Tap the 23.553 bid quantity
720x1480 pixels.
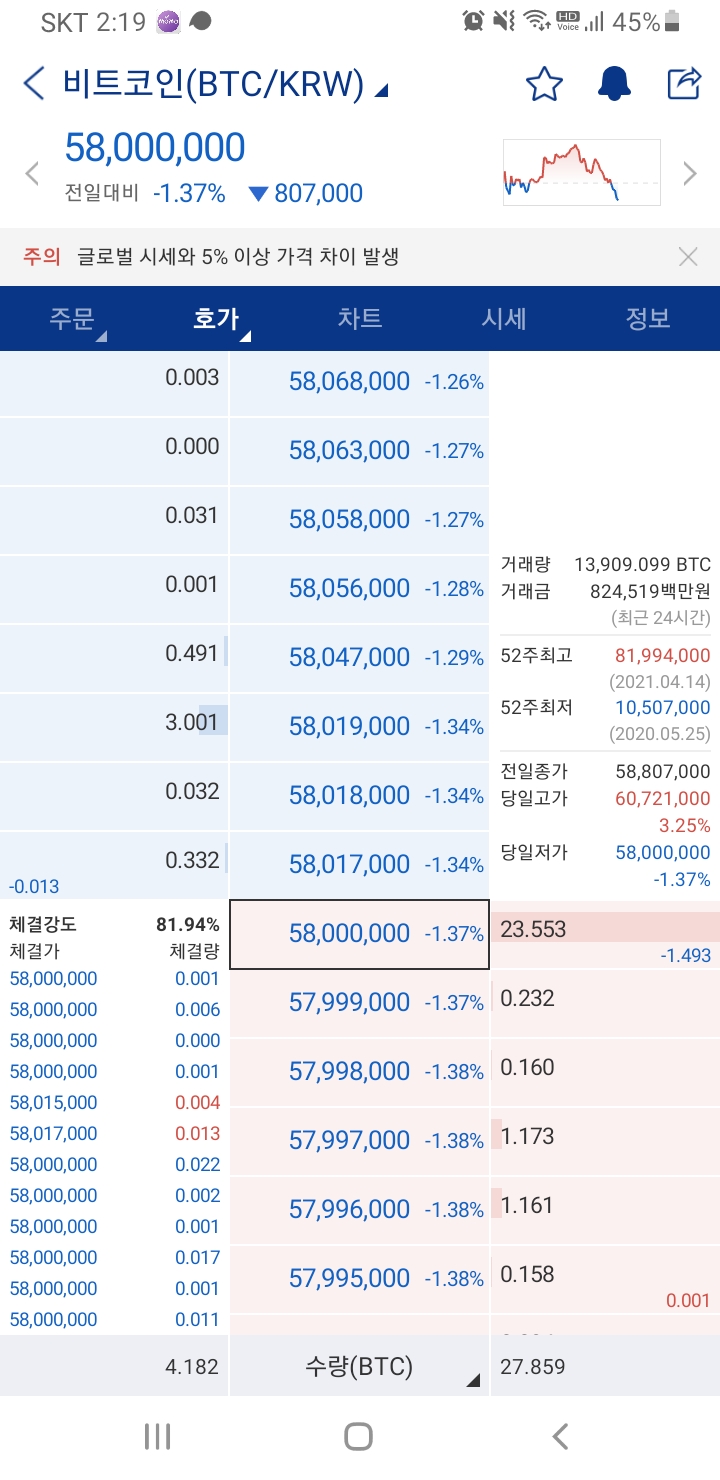pyautogui.click(x=533, y=929)
